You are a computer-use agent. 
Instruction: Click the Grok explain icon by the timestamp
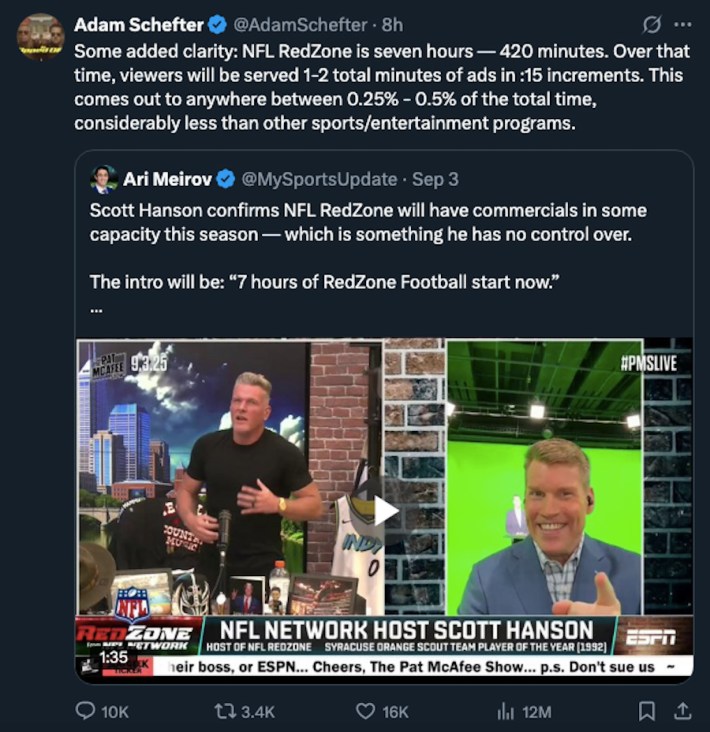[x=651, y=24]
